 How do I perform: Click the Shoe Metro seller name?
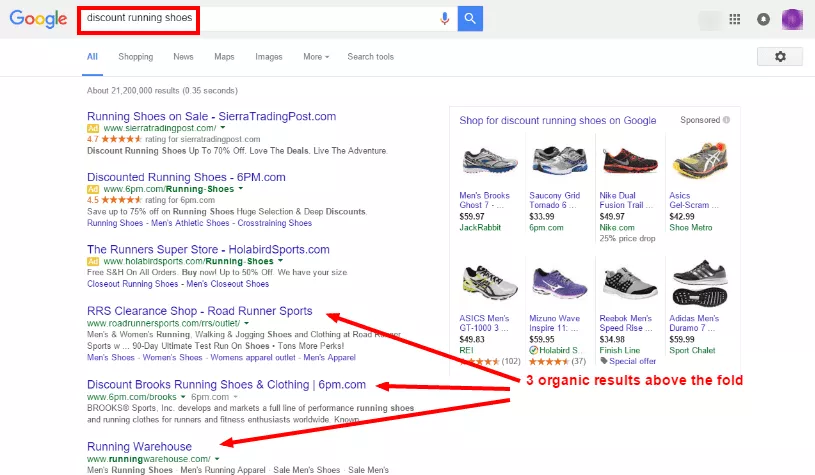tap(690, 228)
